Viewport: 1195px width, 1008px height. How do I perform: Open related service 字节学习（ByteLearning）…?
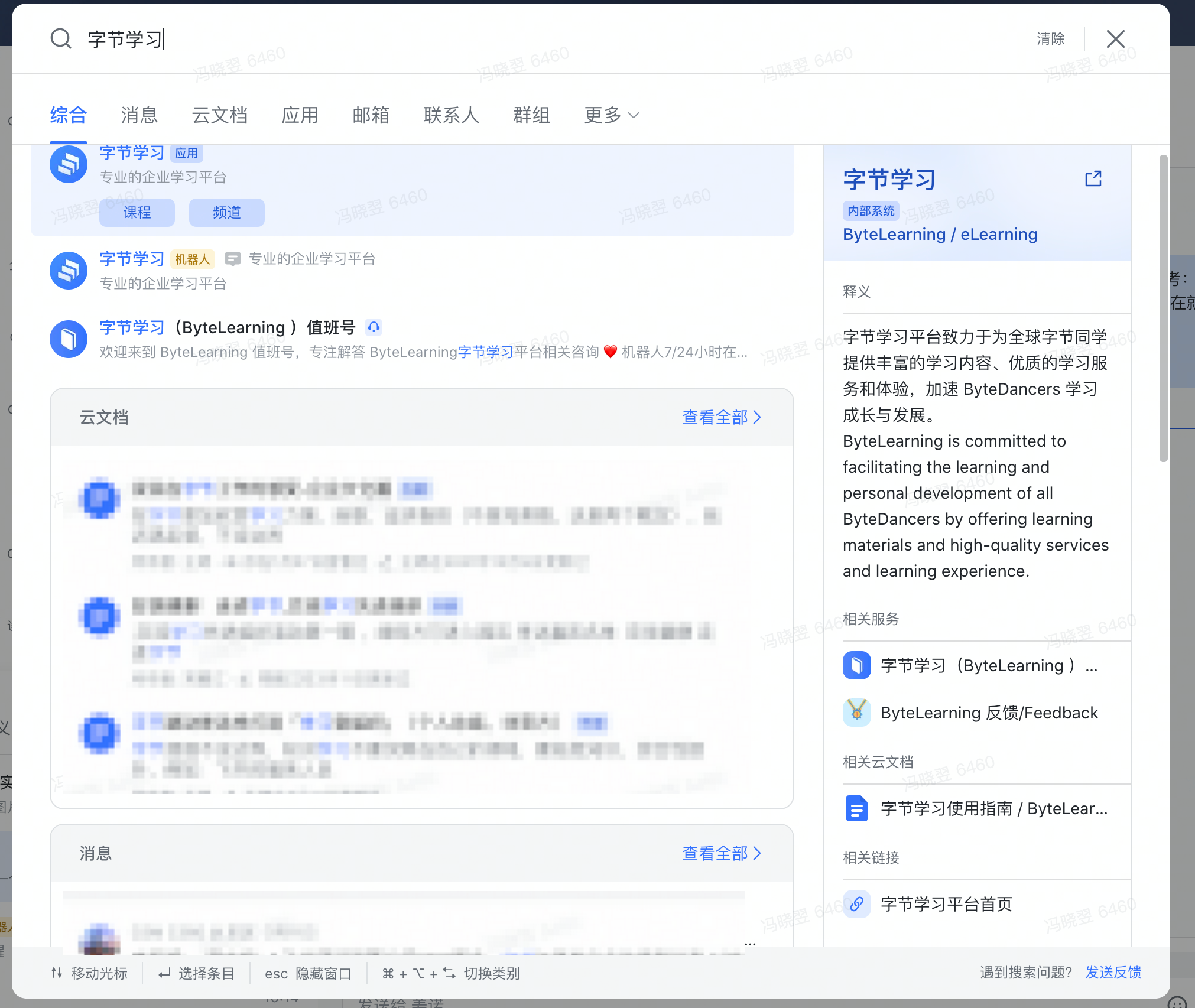pyautogui.click(x=989, y=666)
